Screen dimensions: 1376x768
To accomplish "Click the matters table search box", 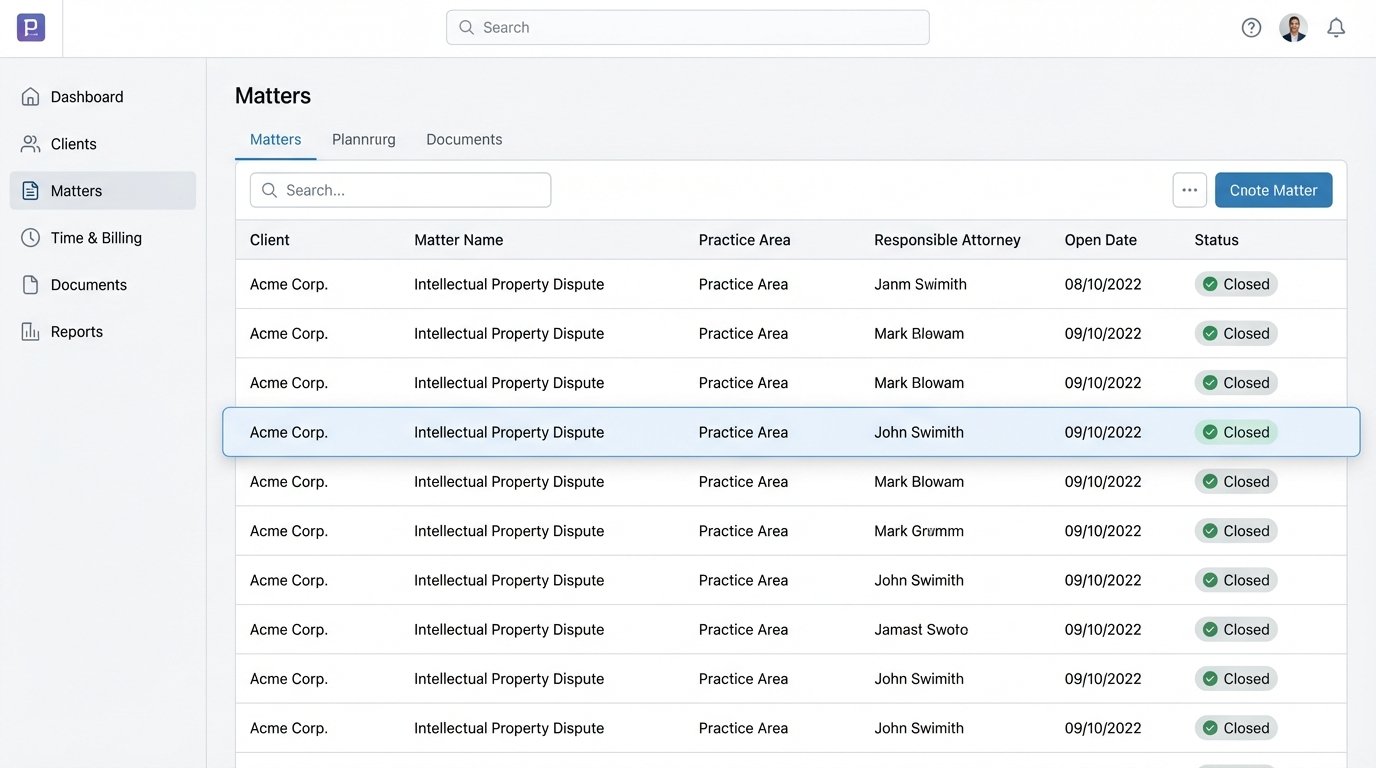I will click(x=400, y=190).
